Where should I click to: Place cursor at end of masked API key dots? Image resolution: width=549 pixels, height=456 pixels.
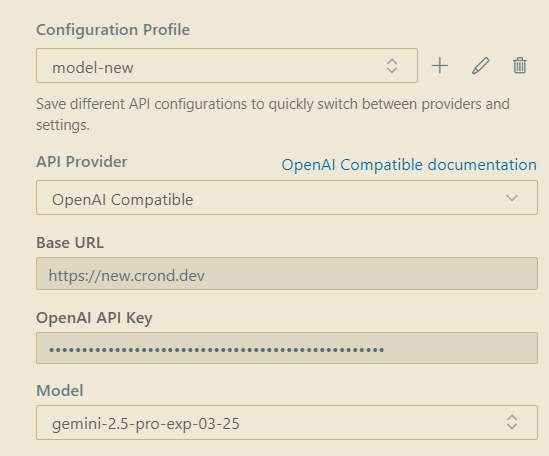385,349
